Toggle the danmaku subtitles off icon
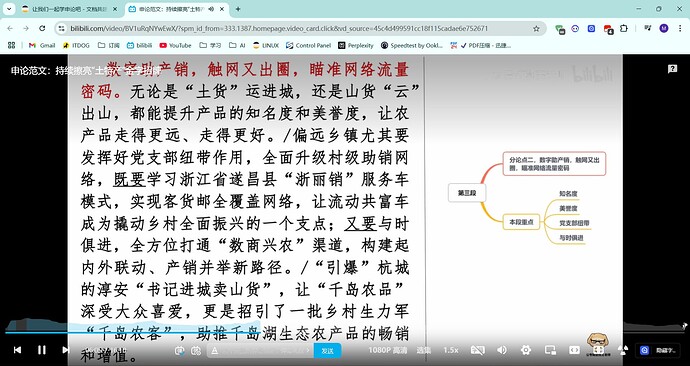690x366 pixels. (x=477, y=350)
